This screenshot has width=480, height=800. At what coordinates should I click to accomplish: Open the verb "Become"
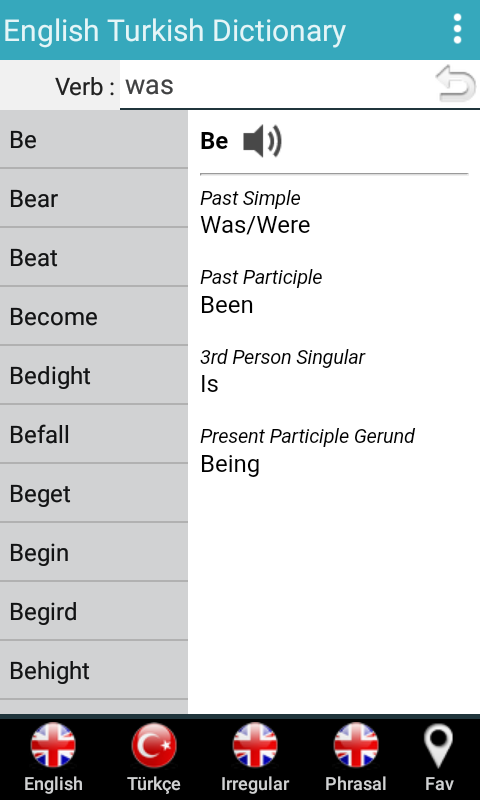94,316
